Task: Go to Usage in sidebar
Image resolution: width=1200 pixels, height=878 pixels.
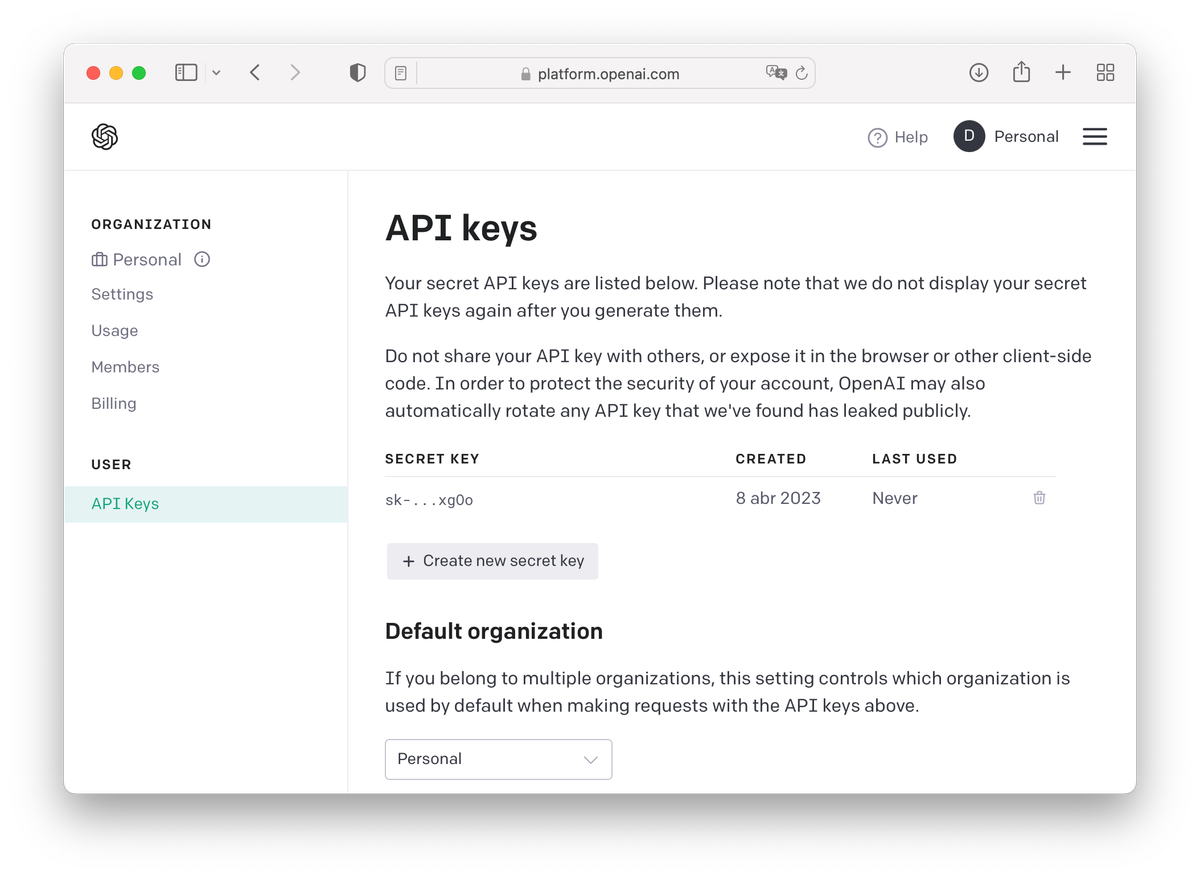Action: tap(115, 331)
